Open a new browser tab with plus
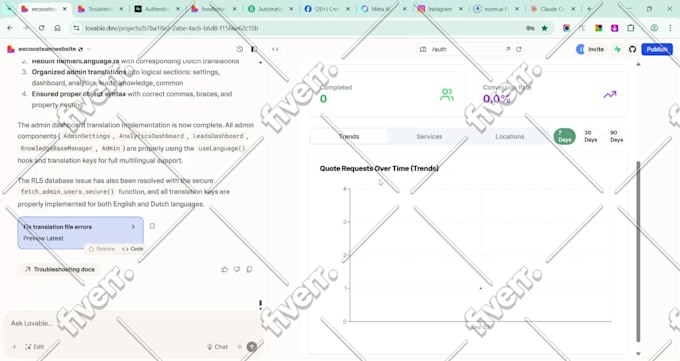The width and height of the screenshot is (680, 361). click(589, 9)
